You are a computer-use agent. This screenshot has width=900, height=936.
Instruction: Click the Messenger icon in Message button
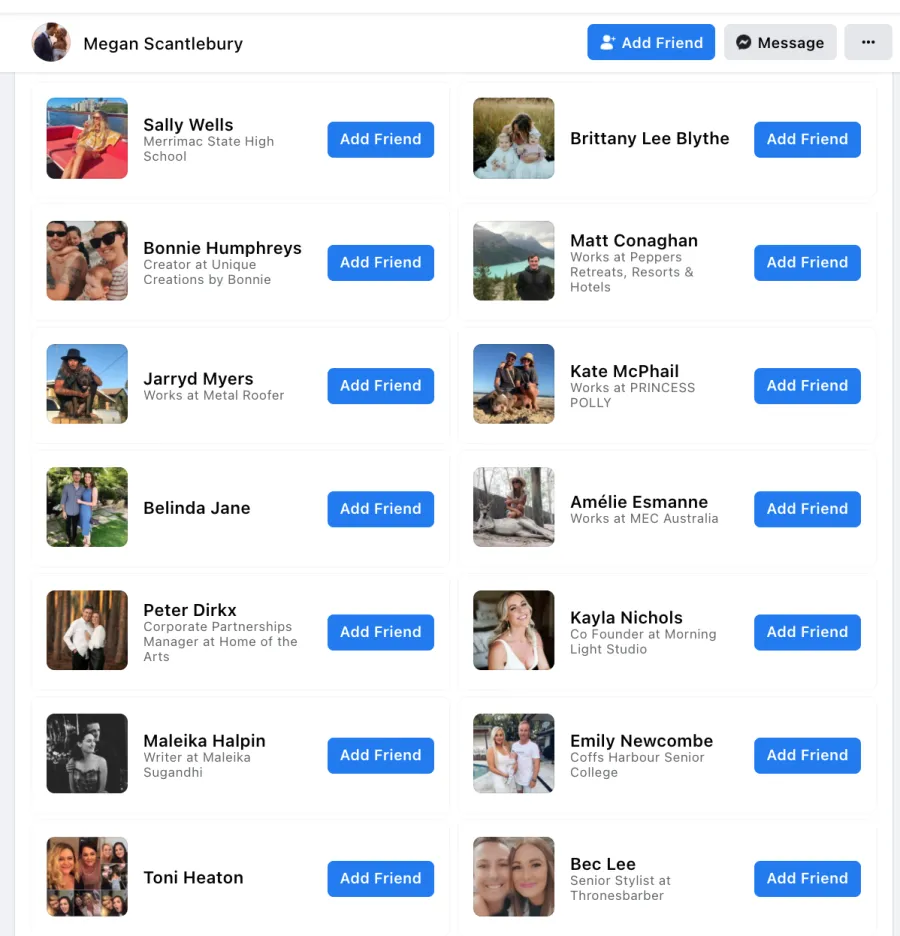tap(743, 42)
